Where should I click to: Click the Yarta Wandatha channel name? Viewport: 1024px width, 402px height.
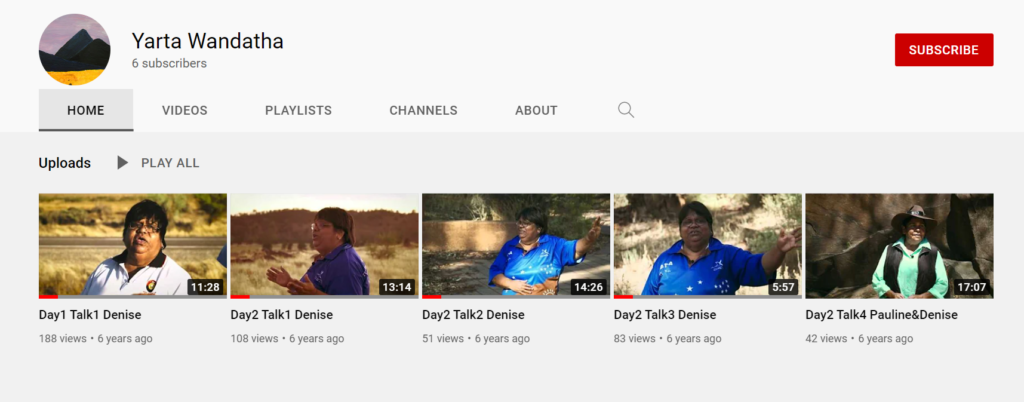pyautogui.click(x=208, y=41)
